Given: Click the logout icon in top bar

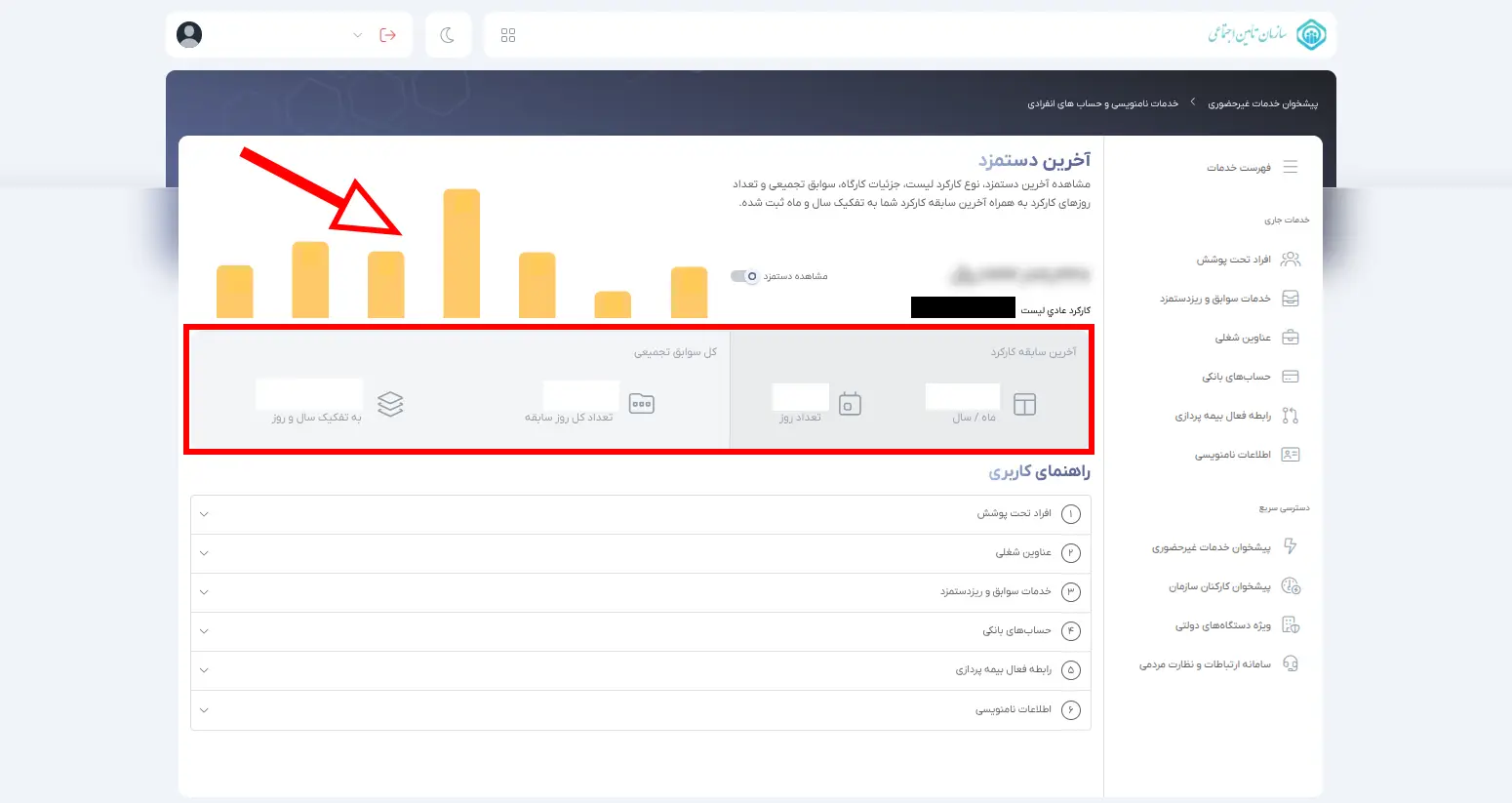Looking at the screenshot, I should point(388,35).
